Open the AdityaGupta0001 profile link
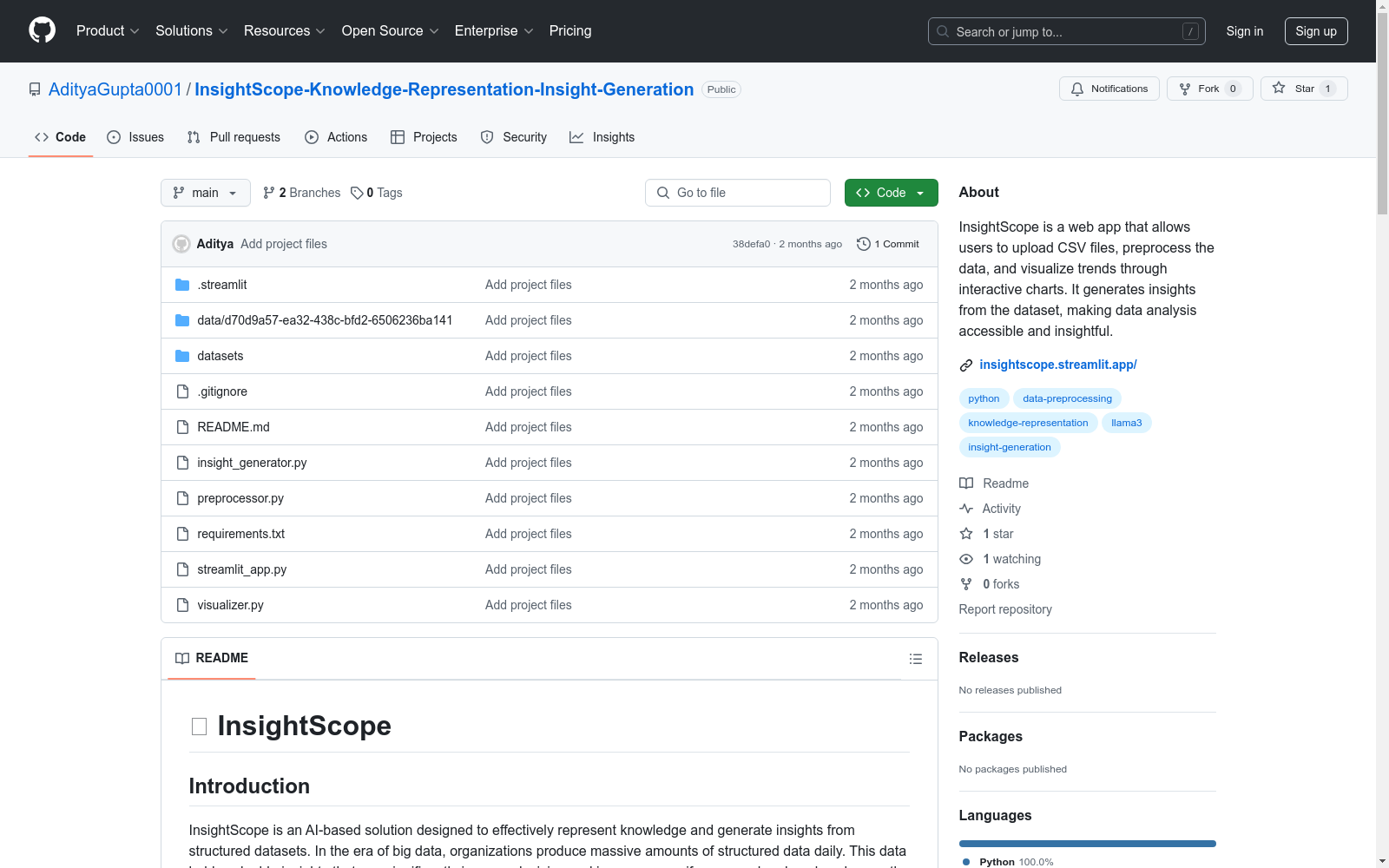 pos(115,89)
